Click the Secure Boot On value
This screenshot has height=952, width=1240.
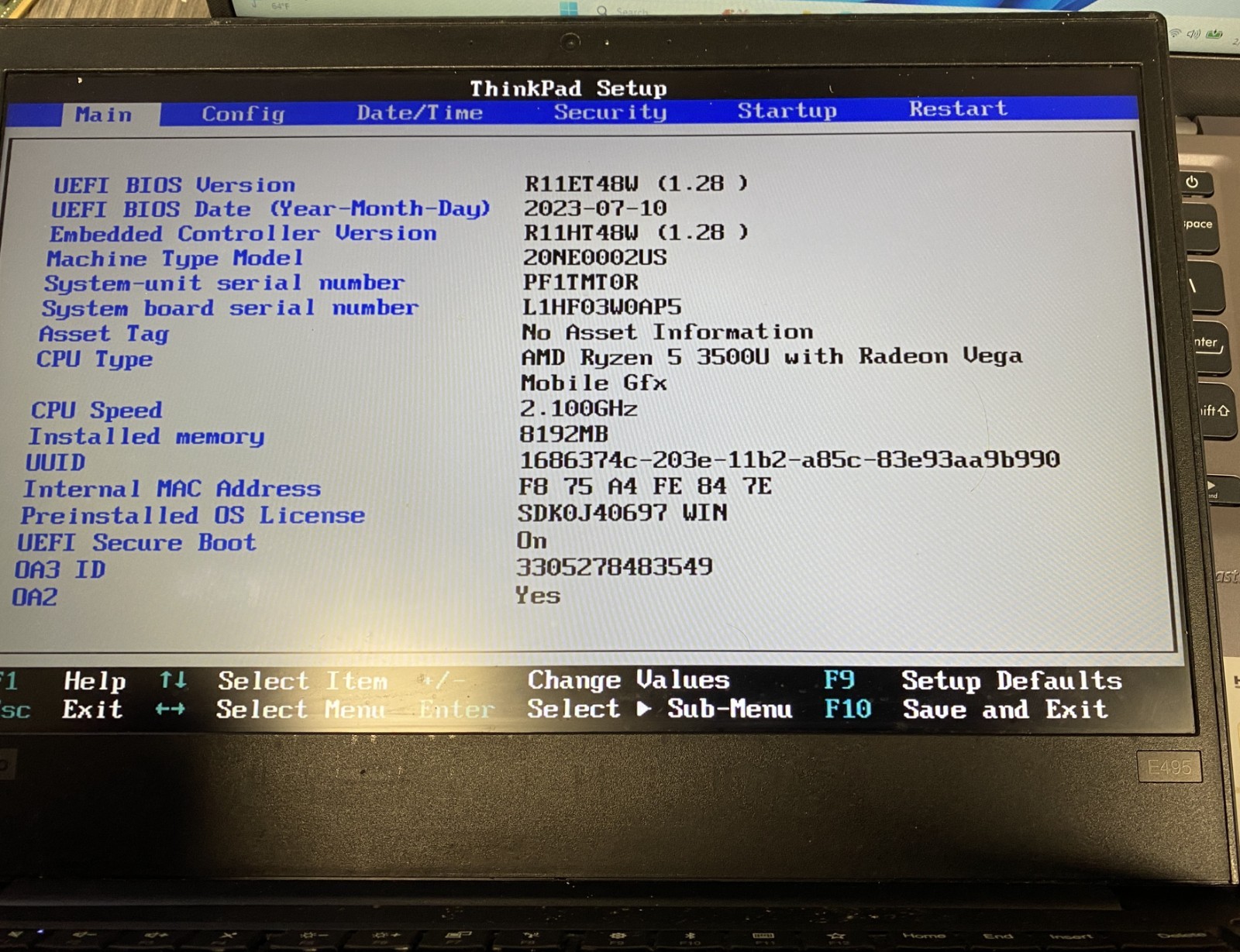532,541
